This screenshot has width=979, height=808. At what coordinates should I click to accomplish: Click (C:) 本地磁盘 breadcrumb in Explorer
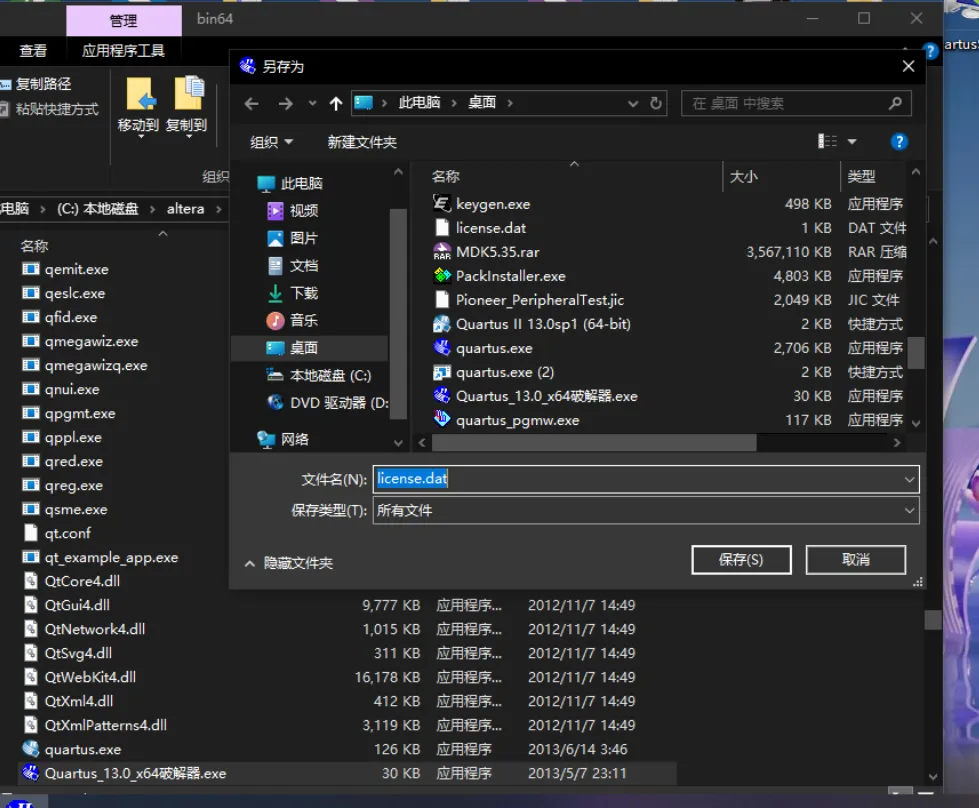97,209
